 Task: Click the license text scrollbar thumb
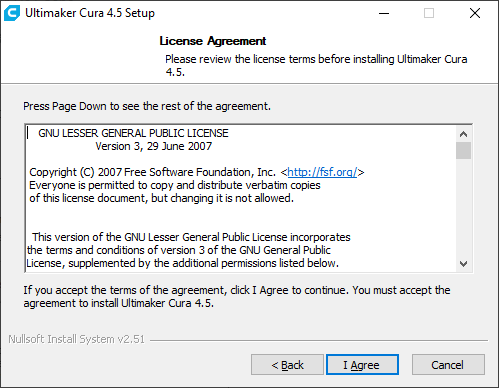463,150
